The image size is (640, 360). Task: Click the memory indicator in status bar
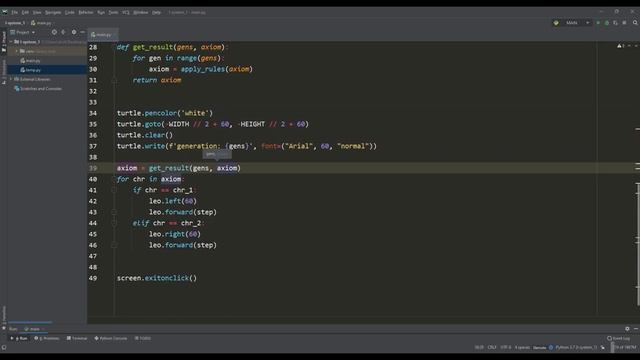coord(623,347)
